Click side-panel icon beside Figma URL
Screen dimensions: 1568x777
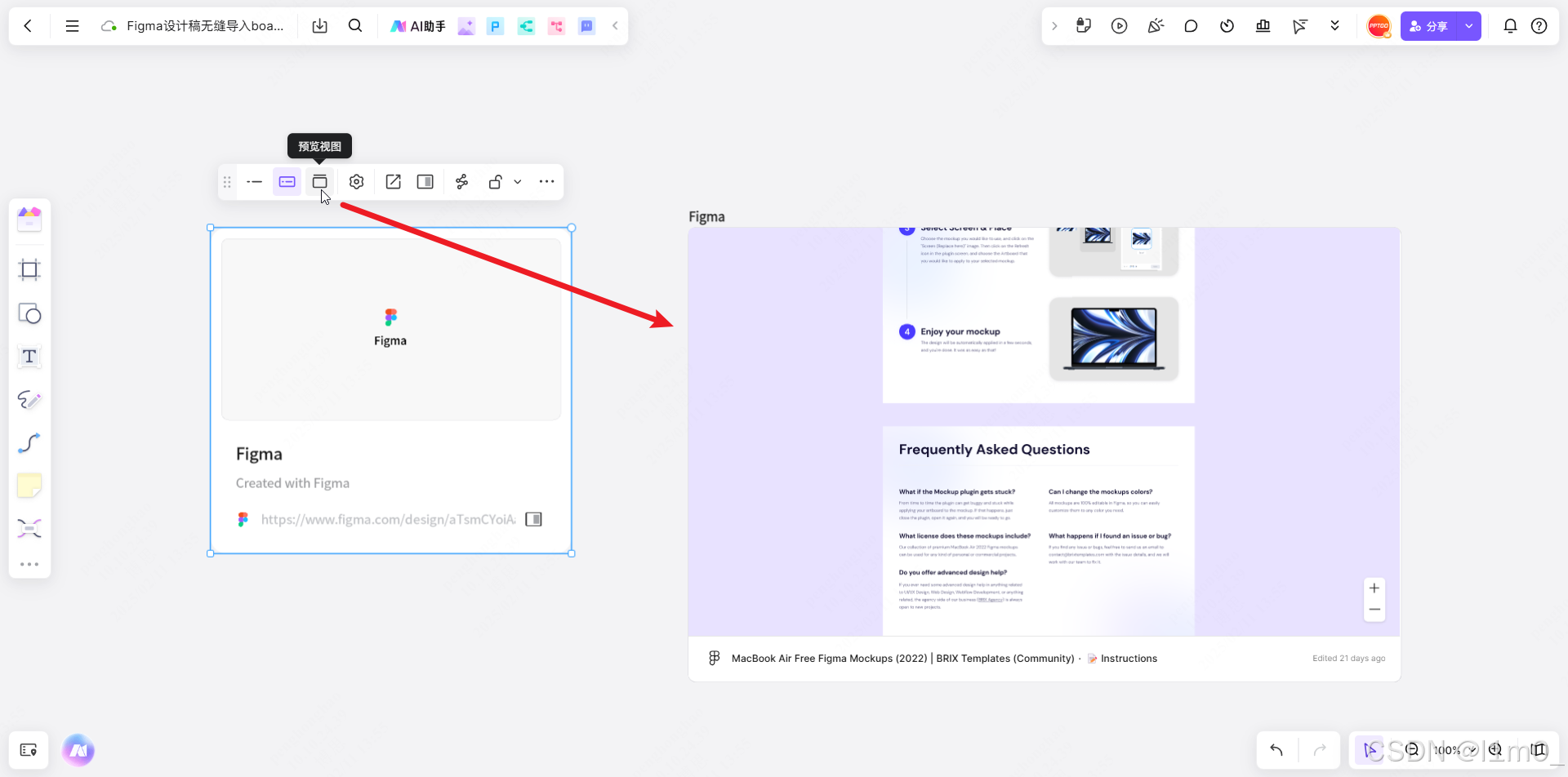[533, 519]
